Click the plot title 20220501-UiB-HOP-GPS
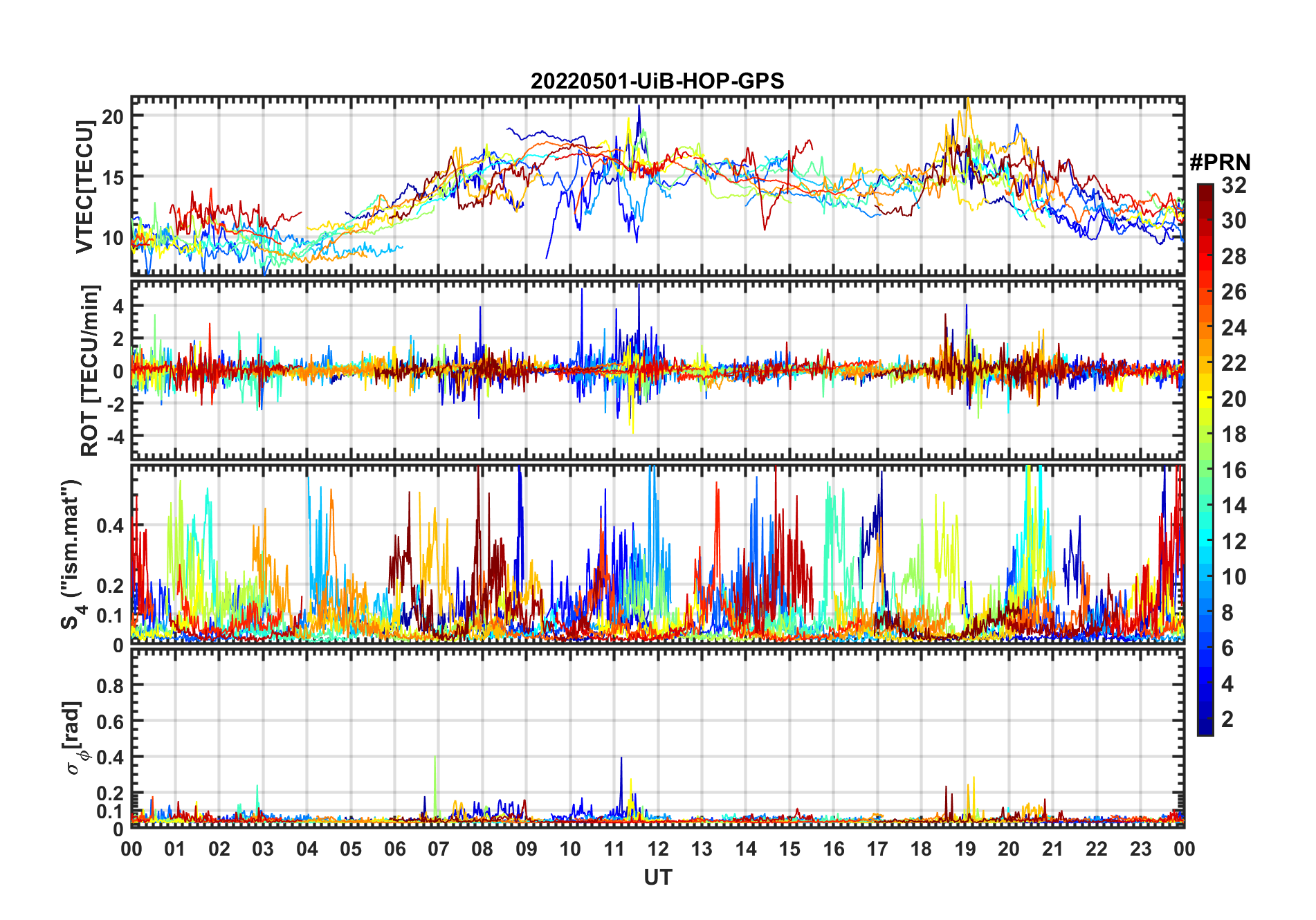The image size is (1316, 920). pos(657,81)
